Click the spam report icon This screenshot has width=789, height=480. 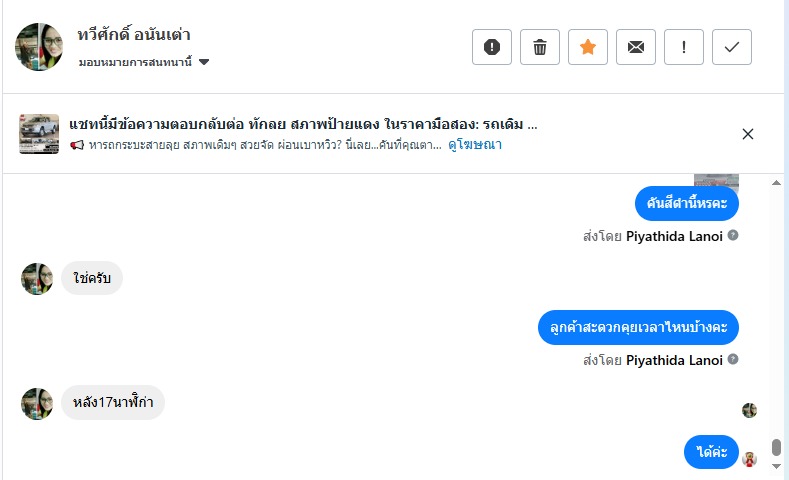pyautogui.click(x=492, y=47)
